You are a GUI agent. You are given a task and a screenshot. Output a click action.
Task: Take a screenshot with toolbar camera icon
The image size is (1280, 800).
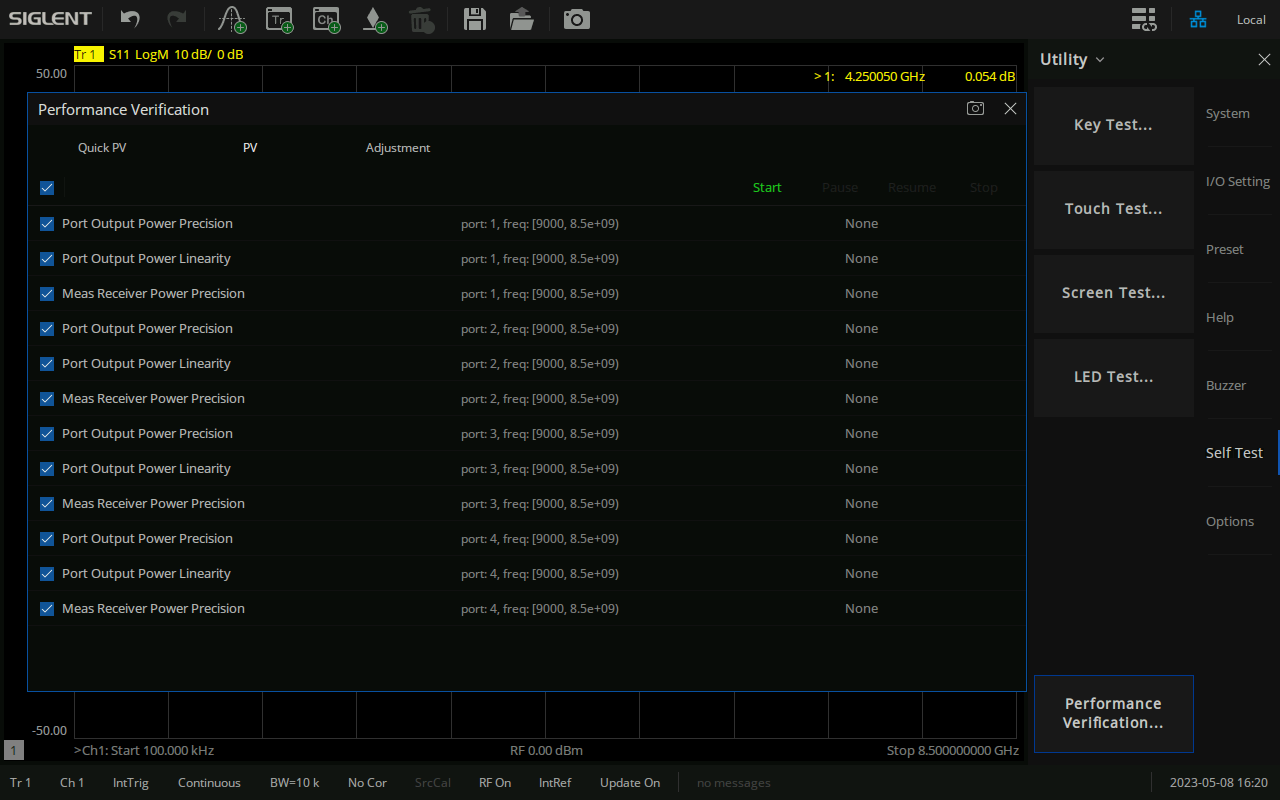click(576, 19)
